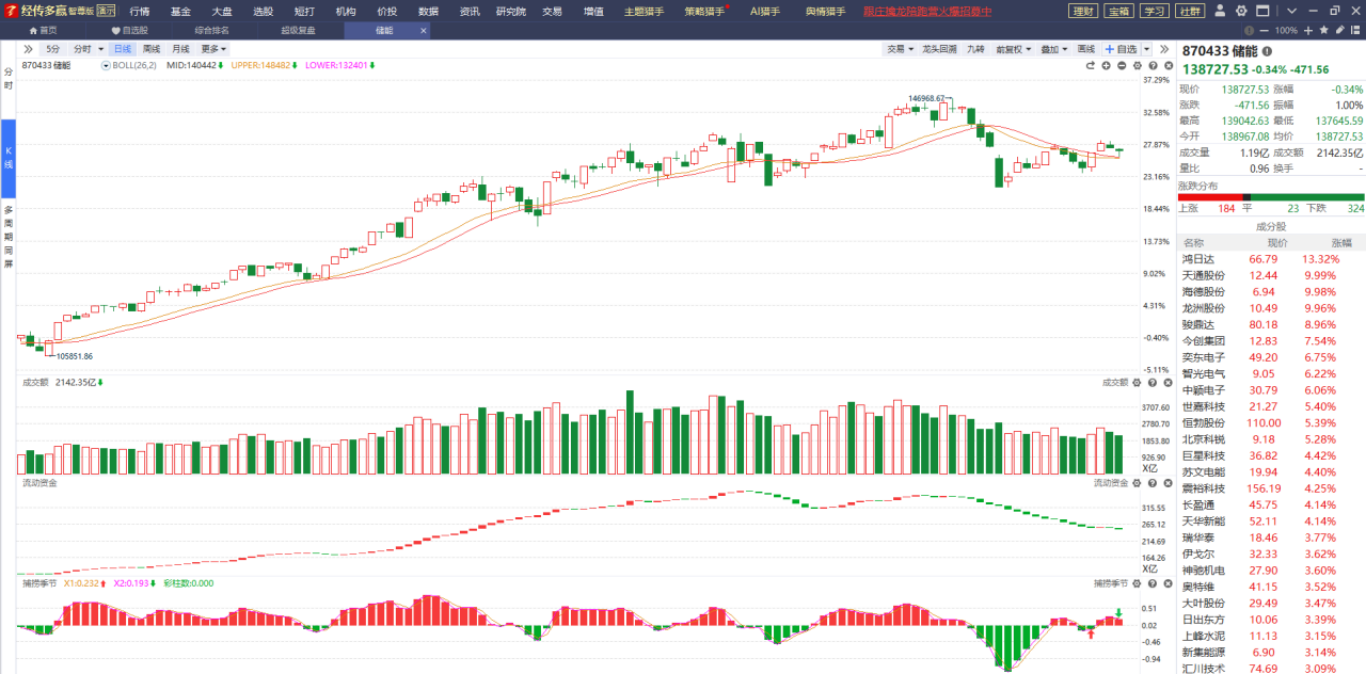Open help icon of 捕捞季节 indicator panel
This screenshot has width=1367, height=674.
[1151, 583]
